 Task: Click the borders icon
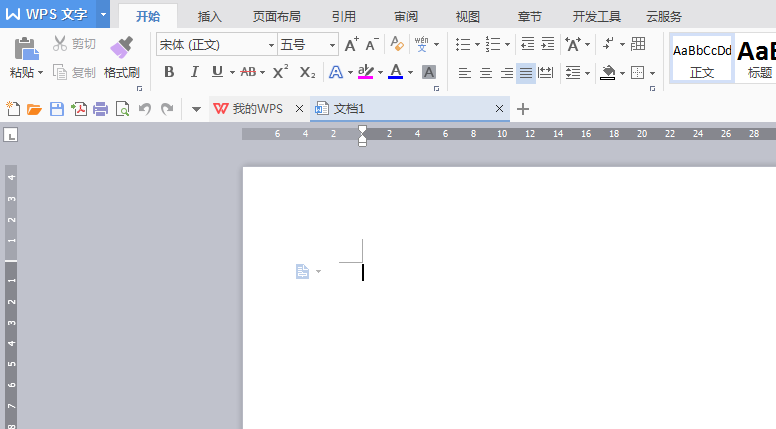[638, 73]
